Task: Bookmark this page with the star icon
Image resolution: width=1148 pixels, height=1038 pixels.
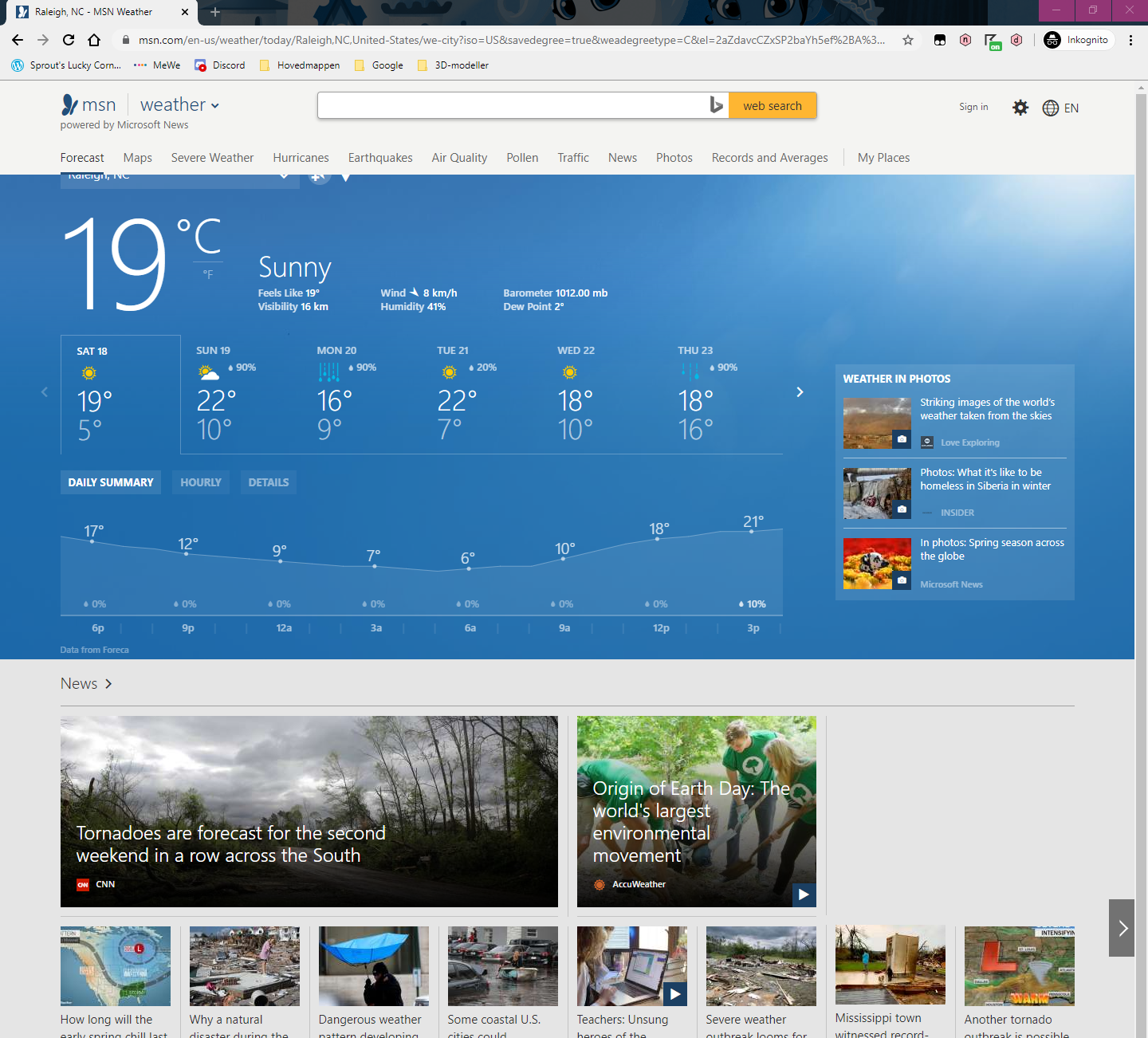Action: pyautogui.click(x=908, y=40)
